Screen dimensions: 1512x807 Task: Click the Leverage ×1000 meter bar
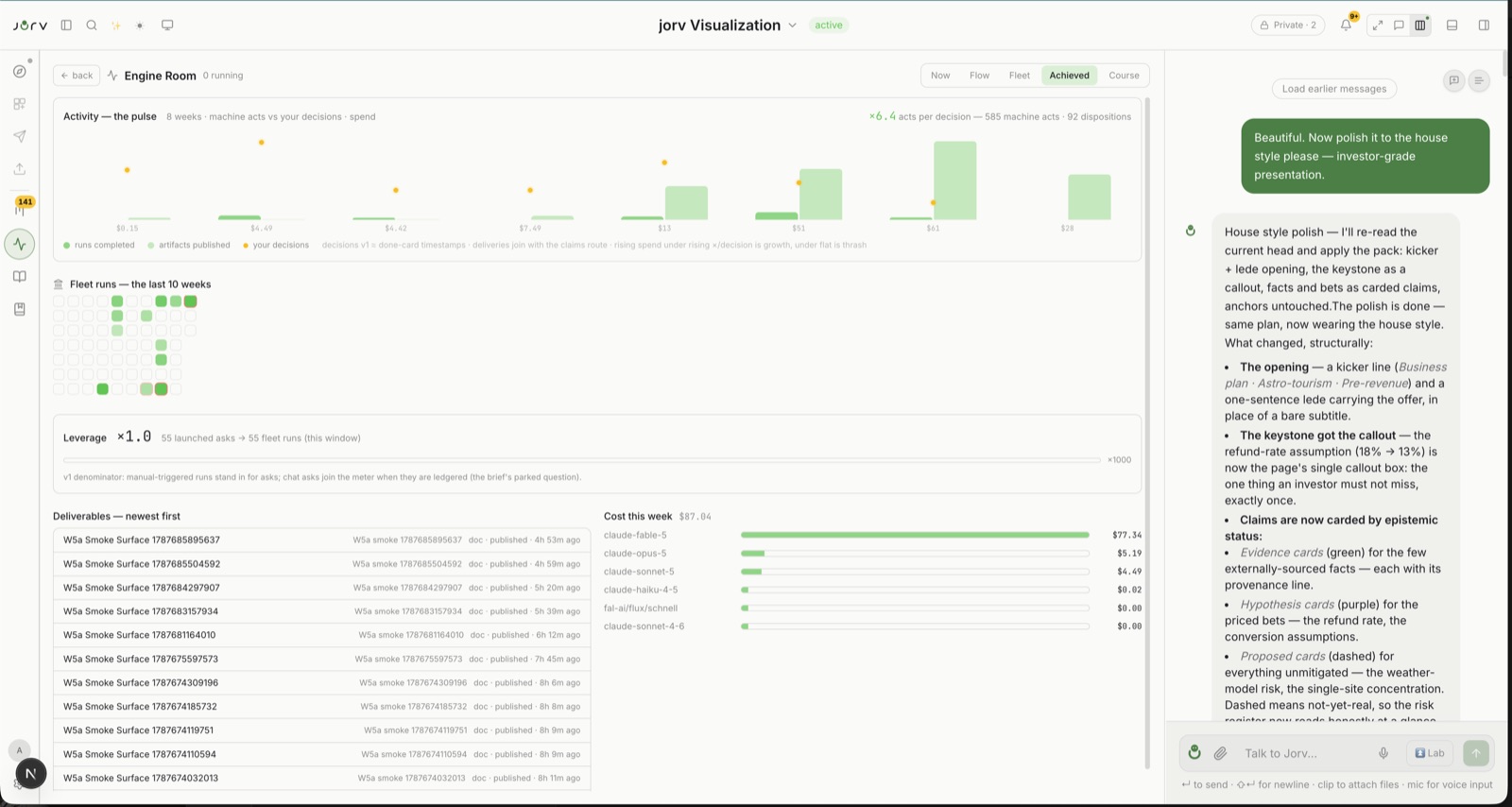[x=582, y=460]
